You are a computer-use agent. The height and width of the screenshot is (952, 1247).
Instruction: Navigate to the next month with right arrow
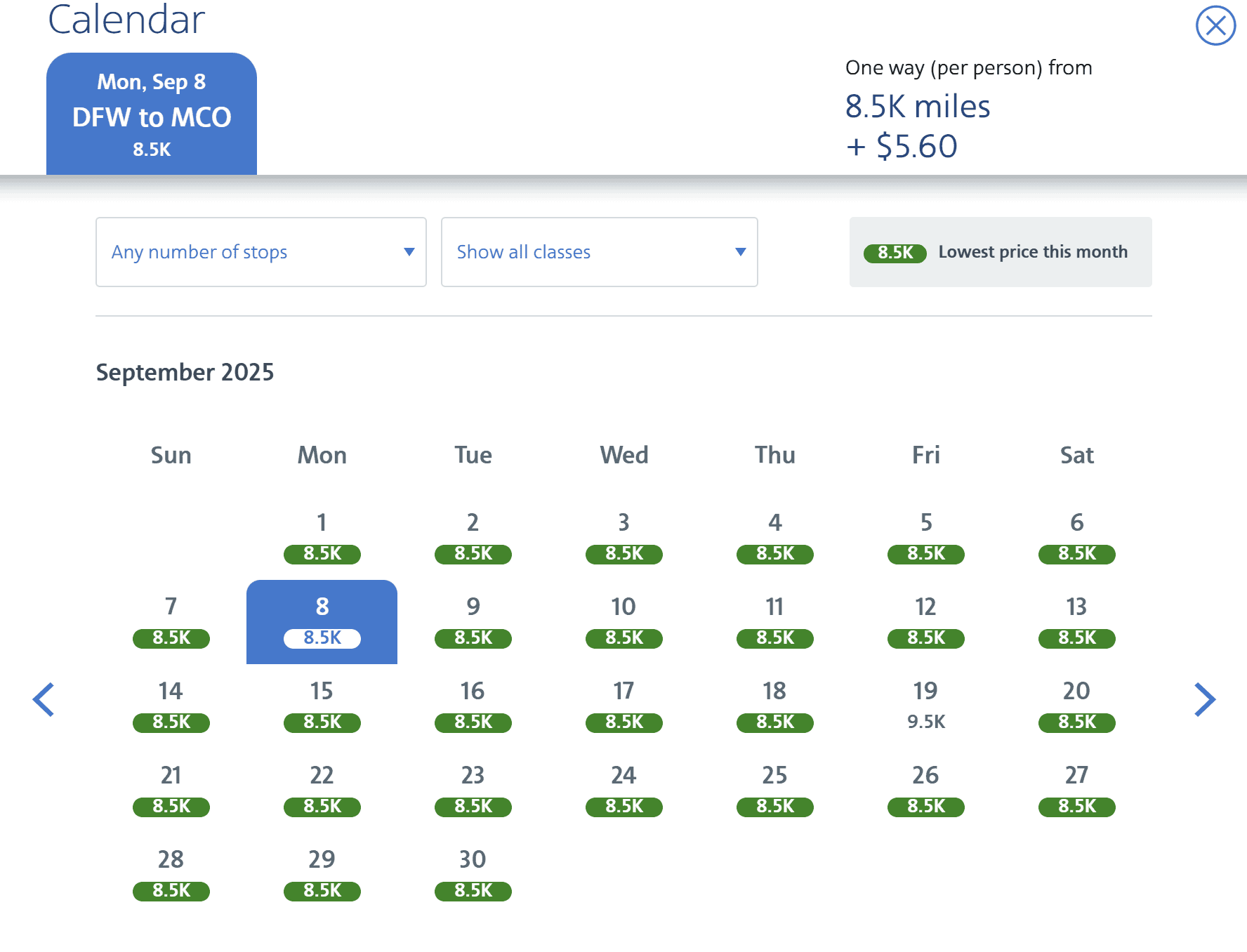[1206, 699]
